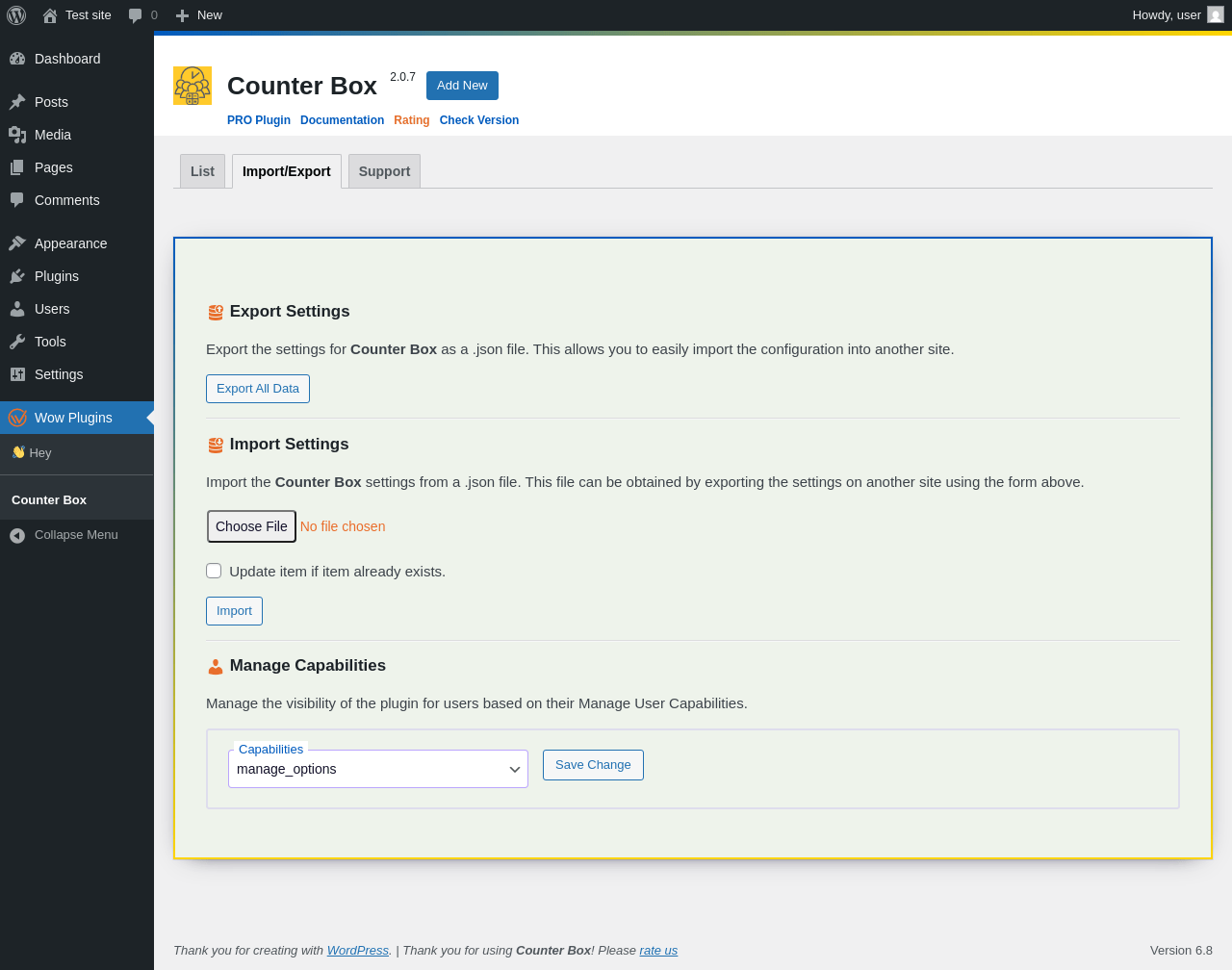Switch to the List tab
Viewport: 1232px width, 970px height.
[202, 171]
